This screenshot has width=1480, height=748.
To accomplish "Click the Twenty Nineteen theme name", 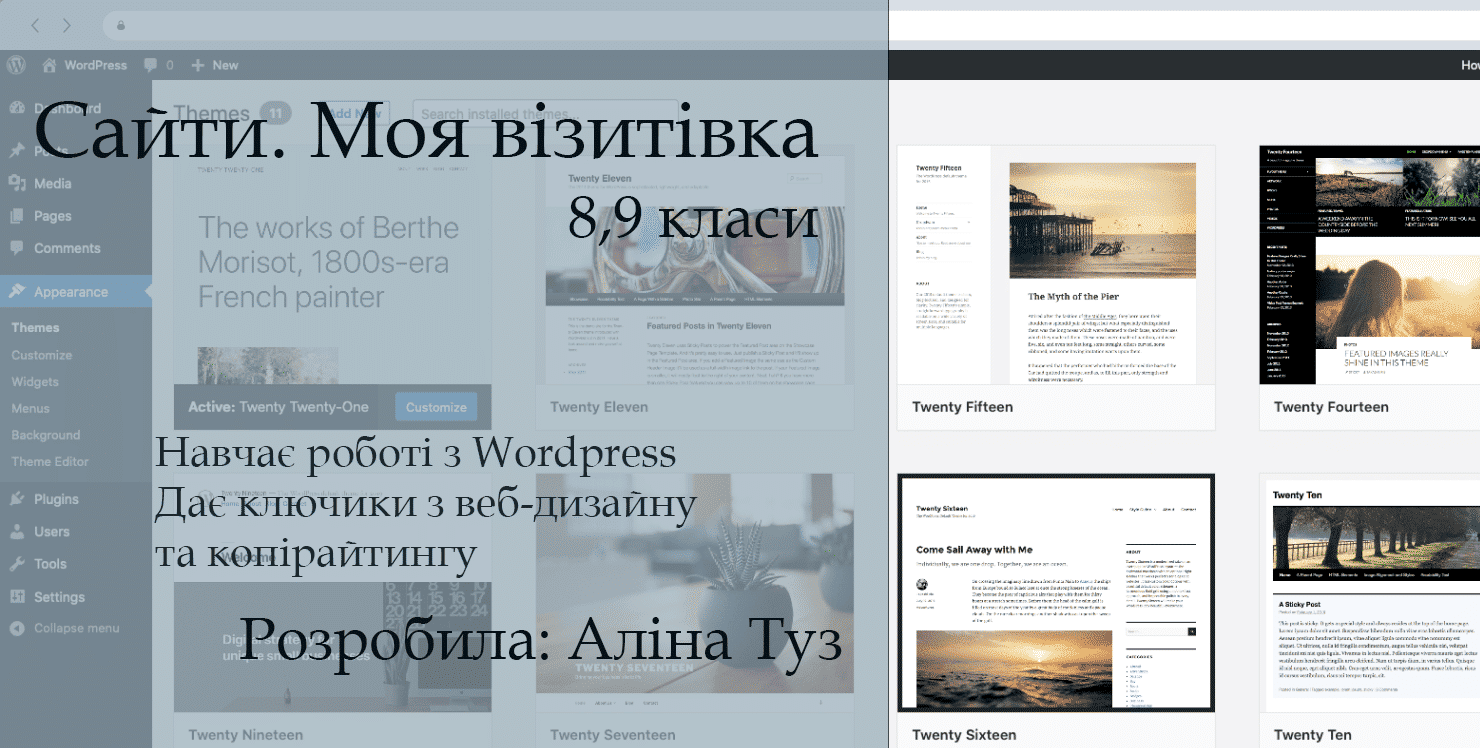I will [x=245, y=735].
